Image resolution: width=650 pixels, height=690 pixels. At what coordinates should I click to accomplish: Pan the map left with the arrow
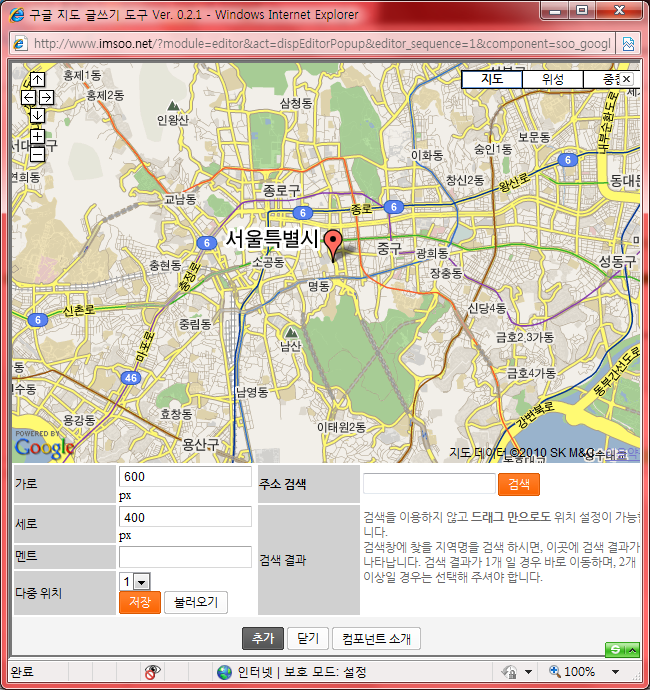(x=29, y=97)
